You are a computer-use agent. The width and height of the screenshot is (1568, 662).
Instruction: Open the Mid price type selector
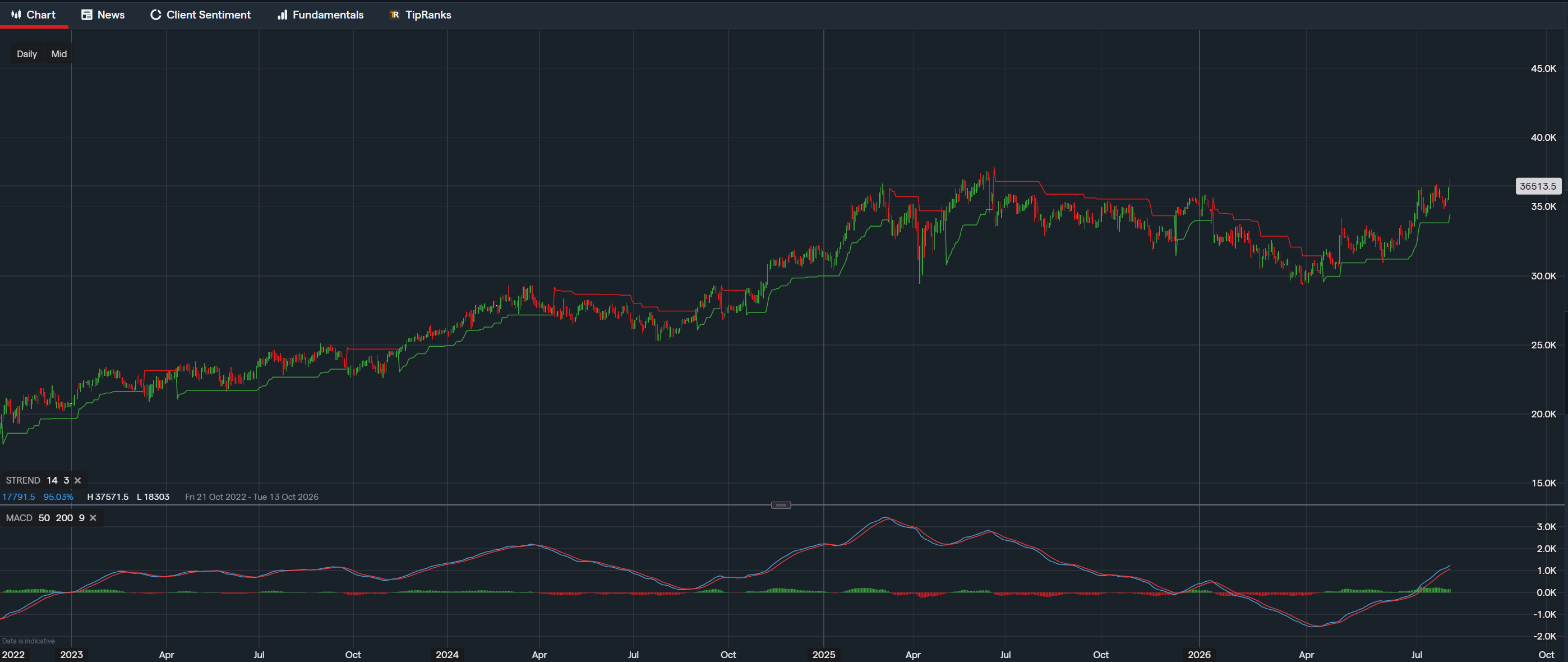click(59, 54)
